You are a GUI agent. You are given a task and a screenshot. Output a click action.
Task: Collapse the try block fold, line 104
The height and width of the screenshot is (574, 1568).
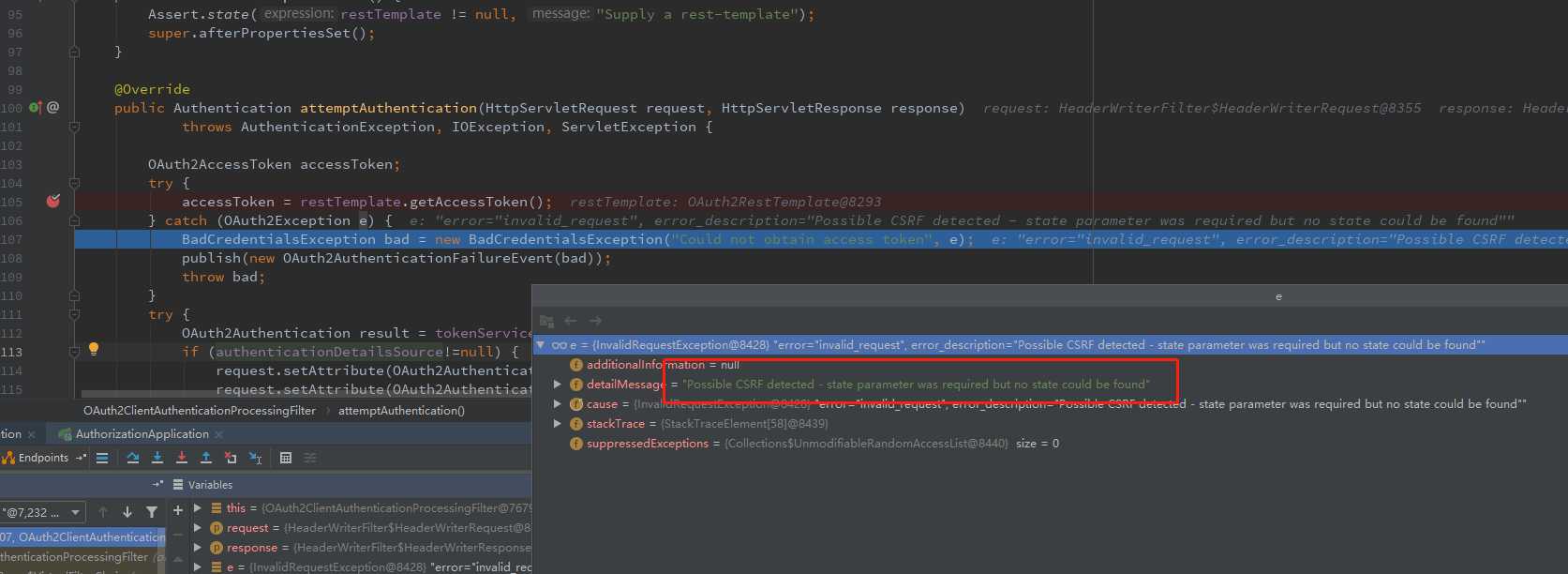coord(74,183)
